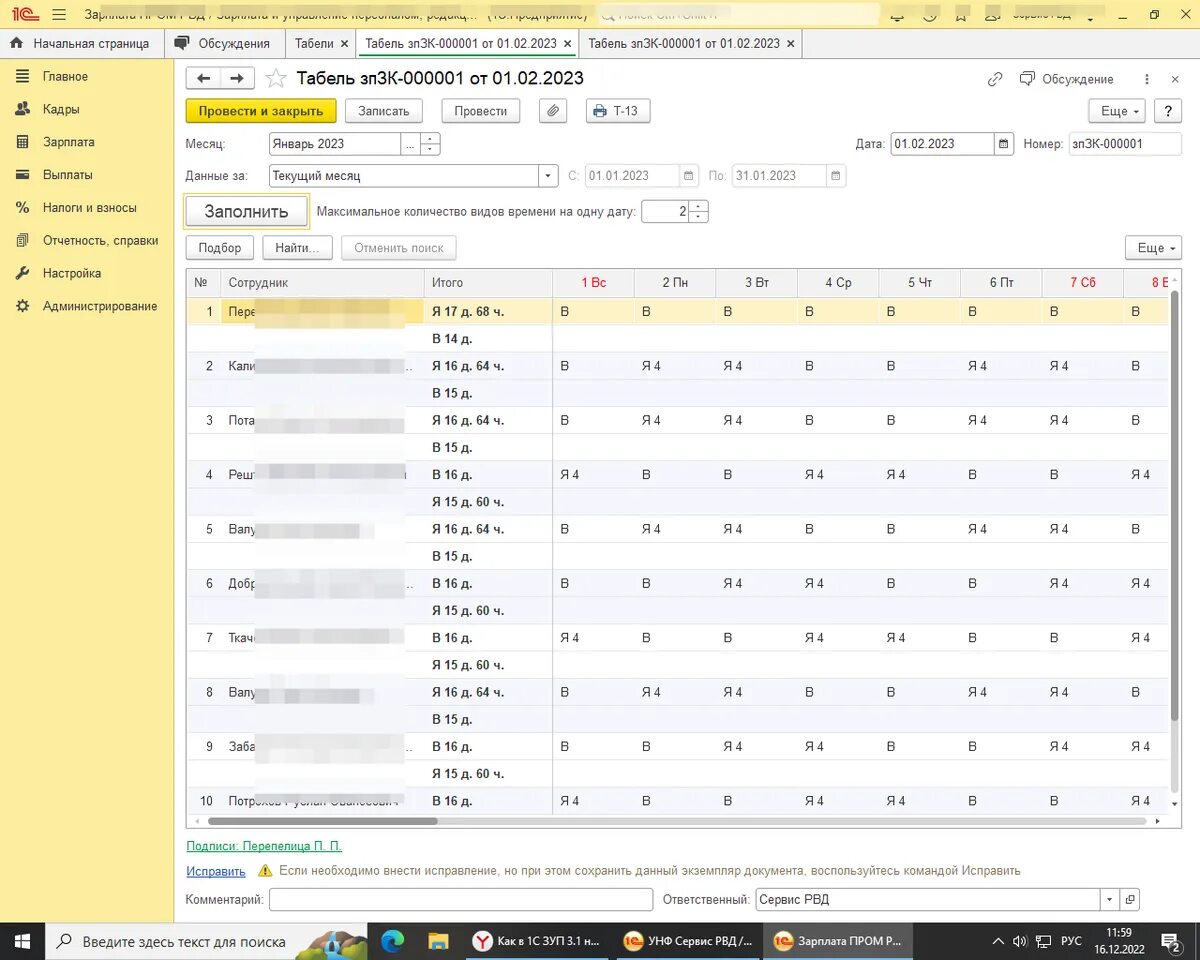Increase the Месяц value with up arrow
The width and height of the screenshot is (1200, 960).
point(430,139)
